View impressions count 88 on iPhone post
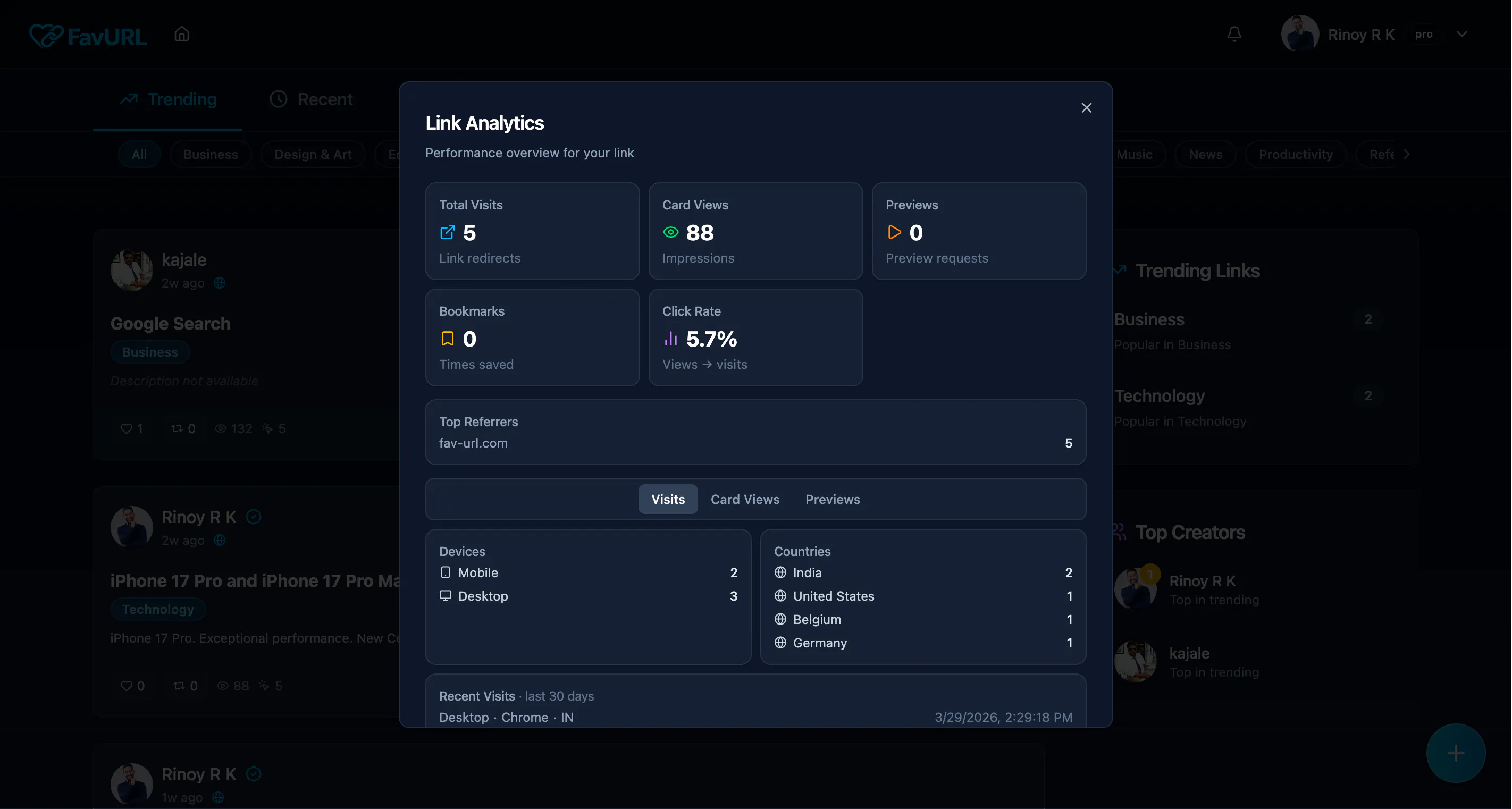 click(x=233, y=686)
